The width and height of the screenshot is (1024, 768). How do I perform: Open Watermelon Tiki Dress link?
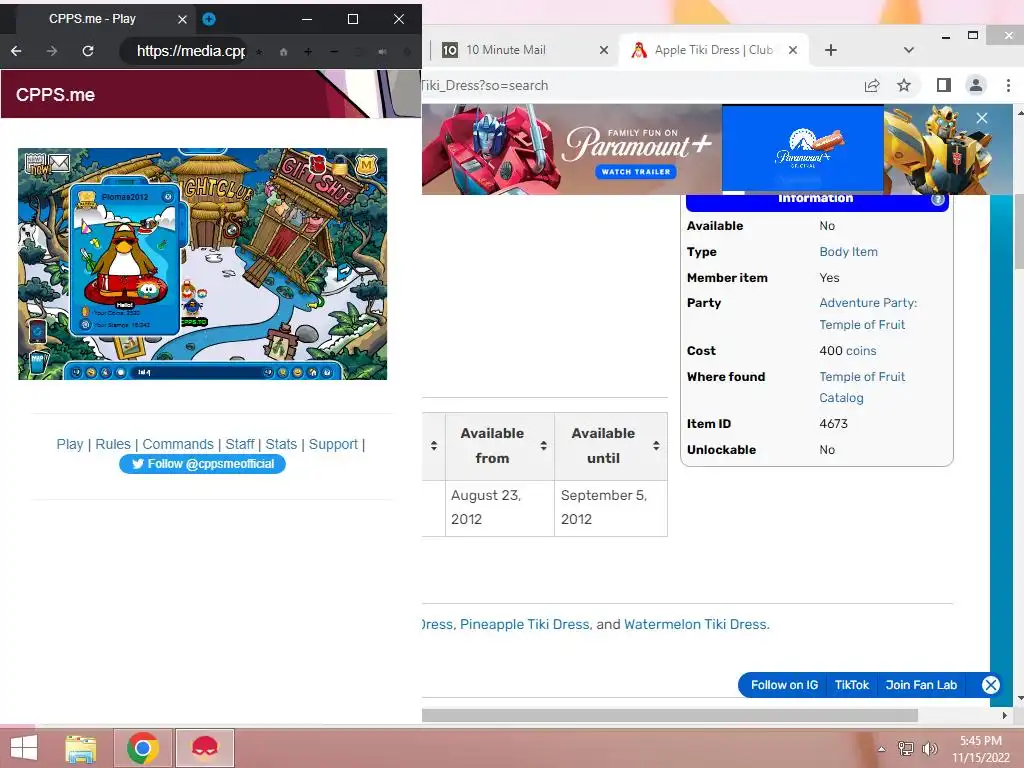tap(695, 624)
